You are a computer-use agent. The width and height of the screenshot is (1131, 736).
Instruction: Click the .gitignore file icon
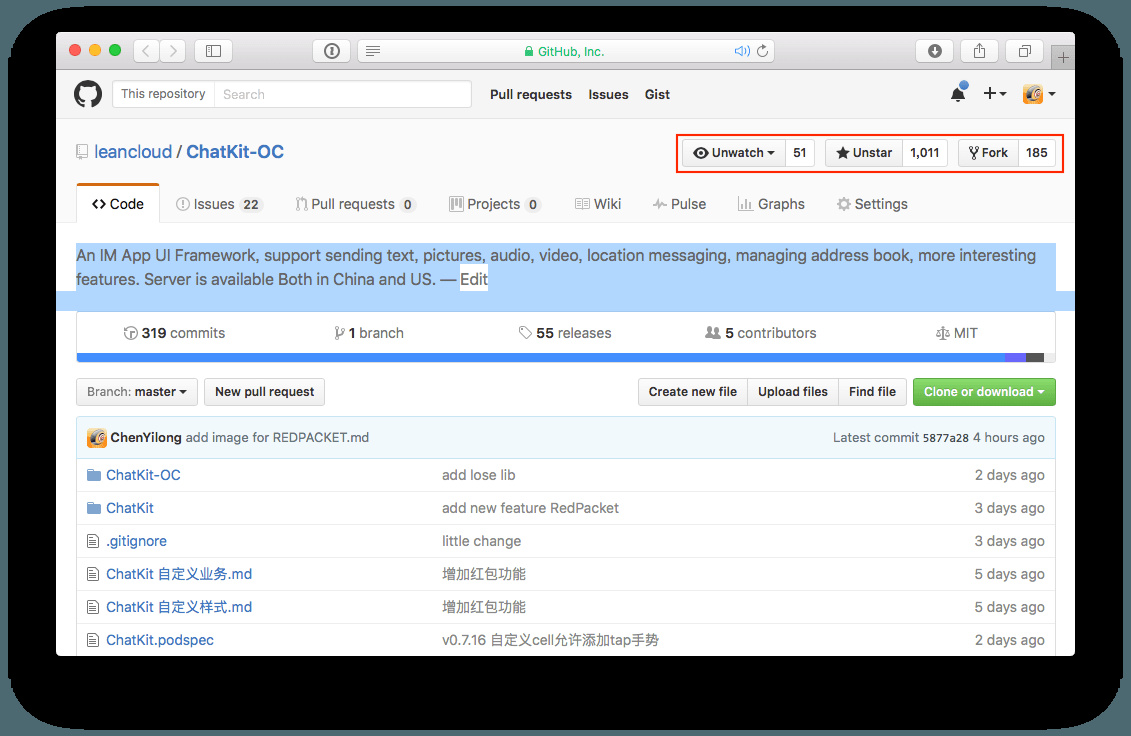point(92,541)
